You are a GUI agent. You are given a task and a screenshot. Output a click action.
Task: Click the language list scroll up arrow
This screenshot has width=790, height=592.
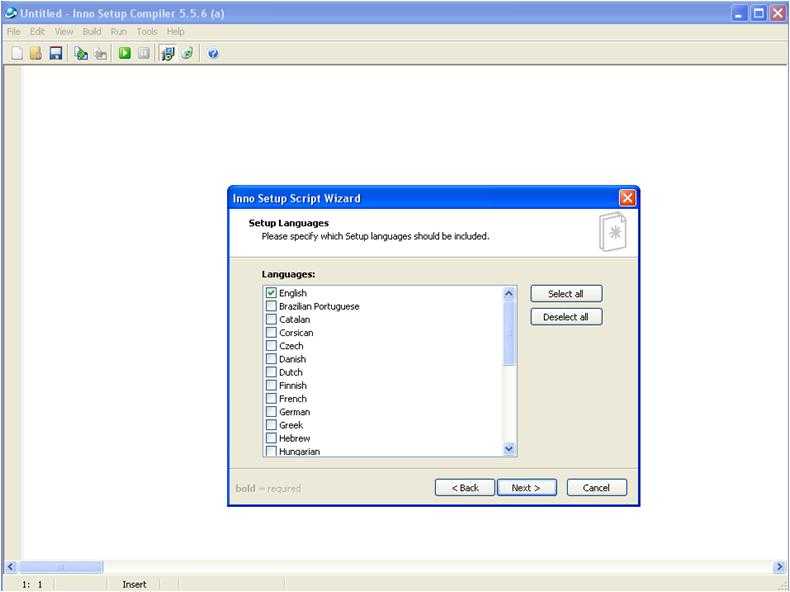tap(509, 293)
